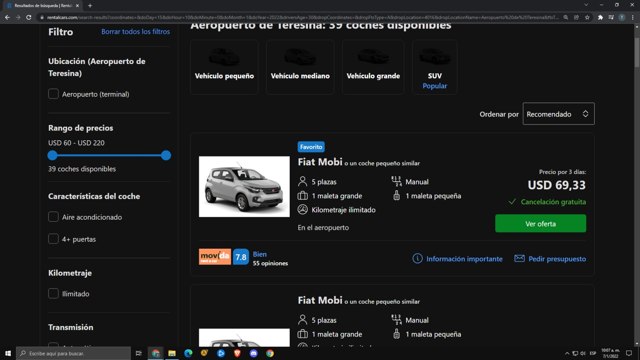
Task: Click the Favorito badge
Action: [311, 147]
